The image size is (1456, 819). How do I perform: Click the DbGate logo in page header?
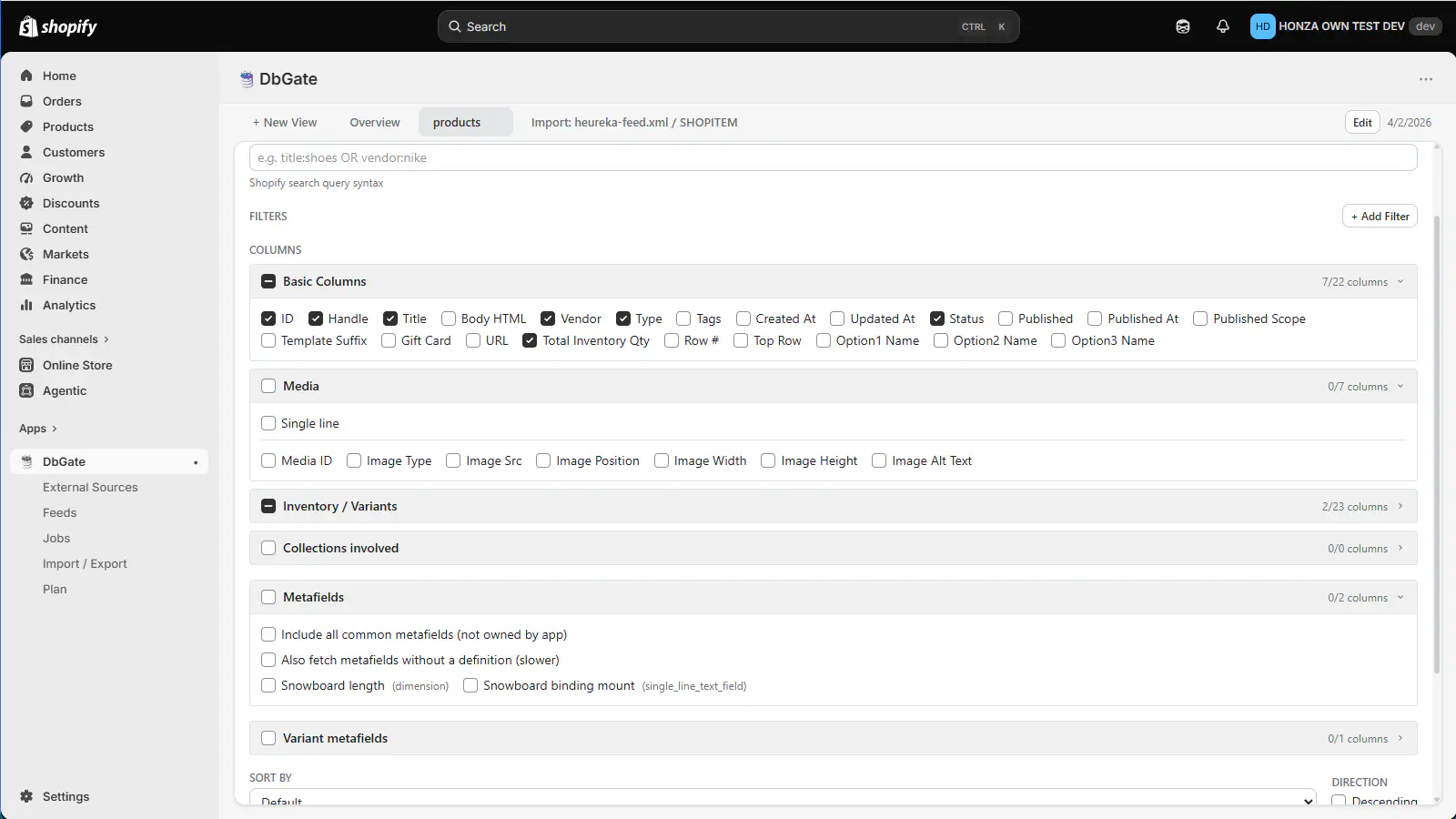tap(247, 79)
